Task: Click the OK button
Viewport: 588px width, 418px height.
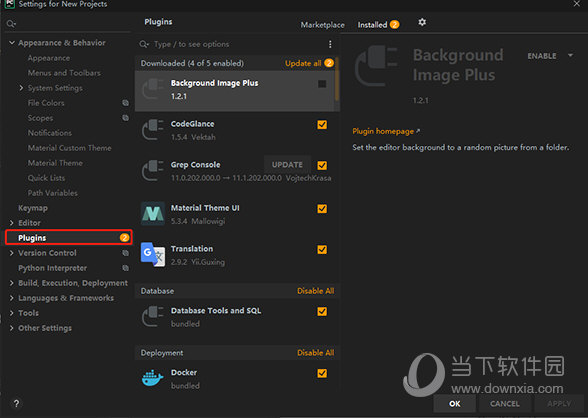Action: tap(454, 404)
